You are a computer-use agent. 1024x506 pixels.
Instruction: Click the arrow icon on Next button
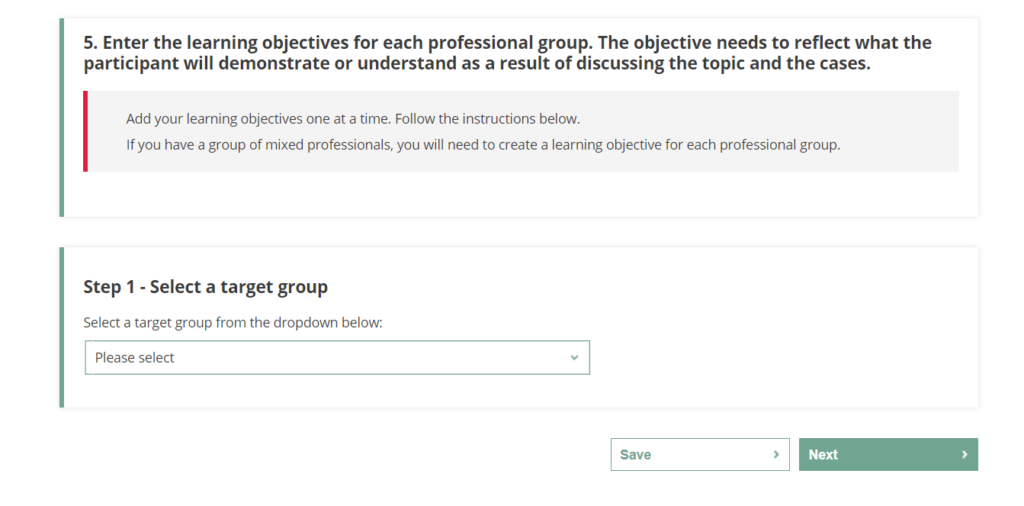point(964,454)
